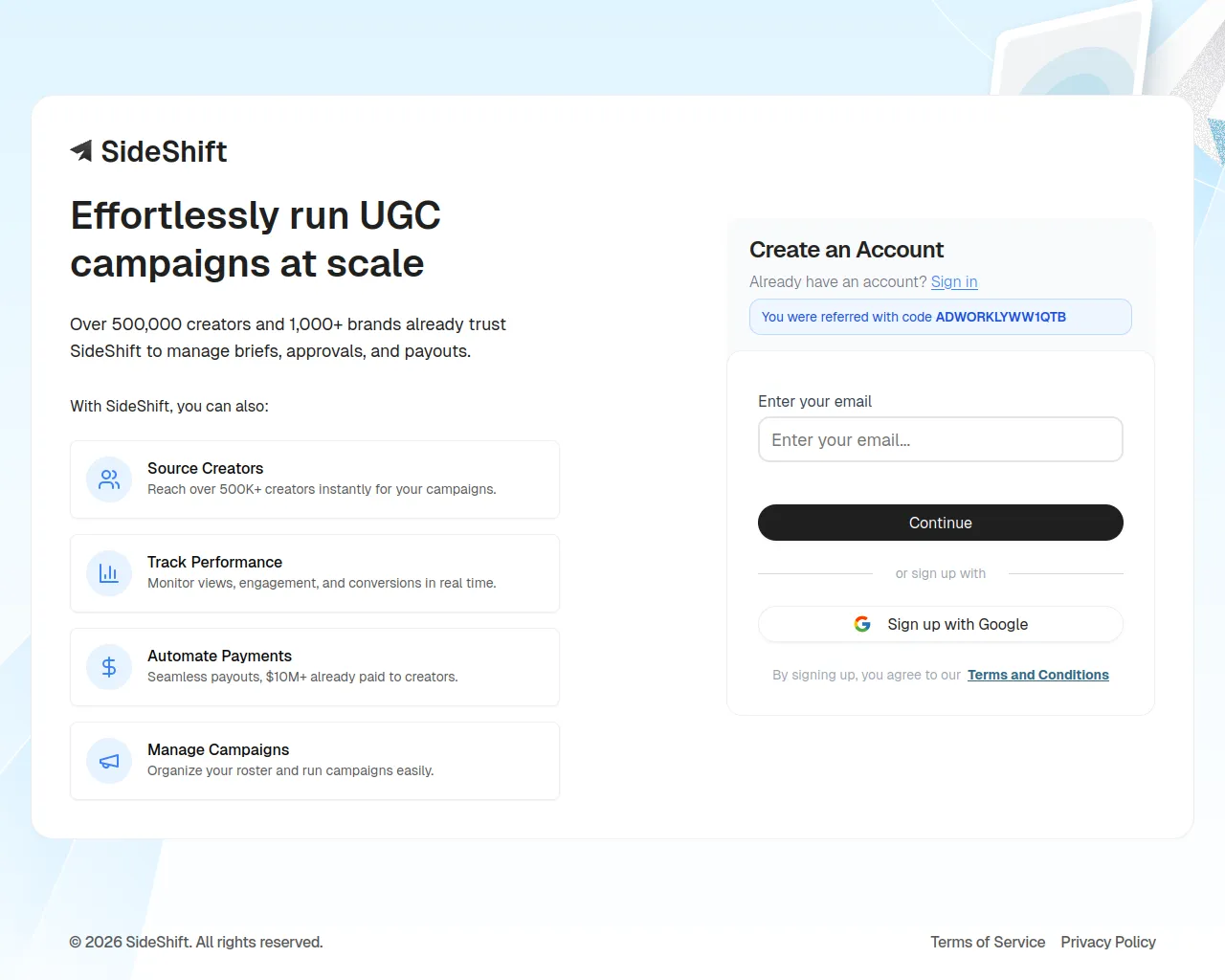Click the Manage Campaigns title
This screenshot has height=980, width=1225.
[x=218, y=749]
